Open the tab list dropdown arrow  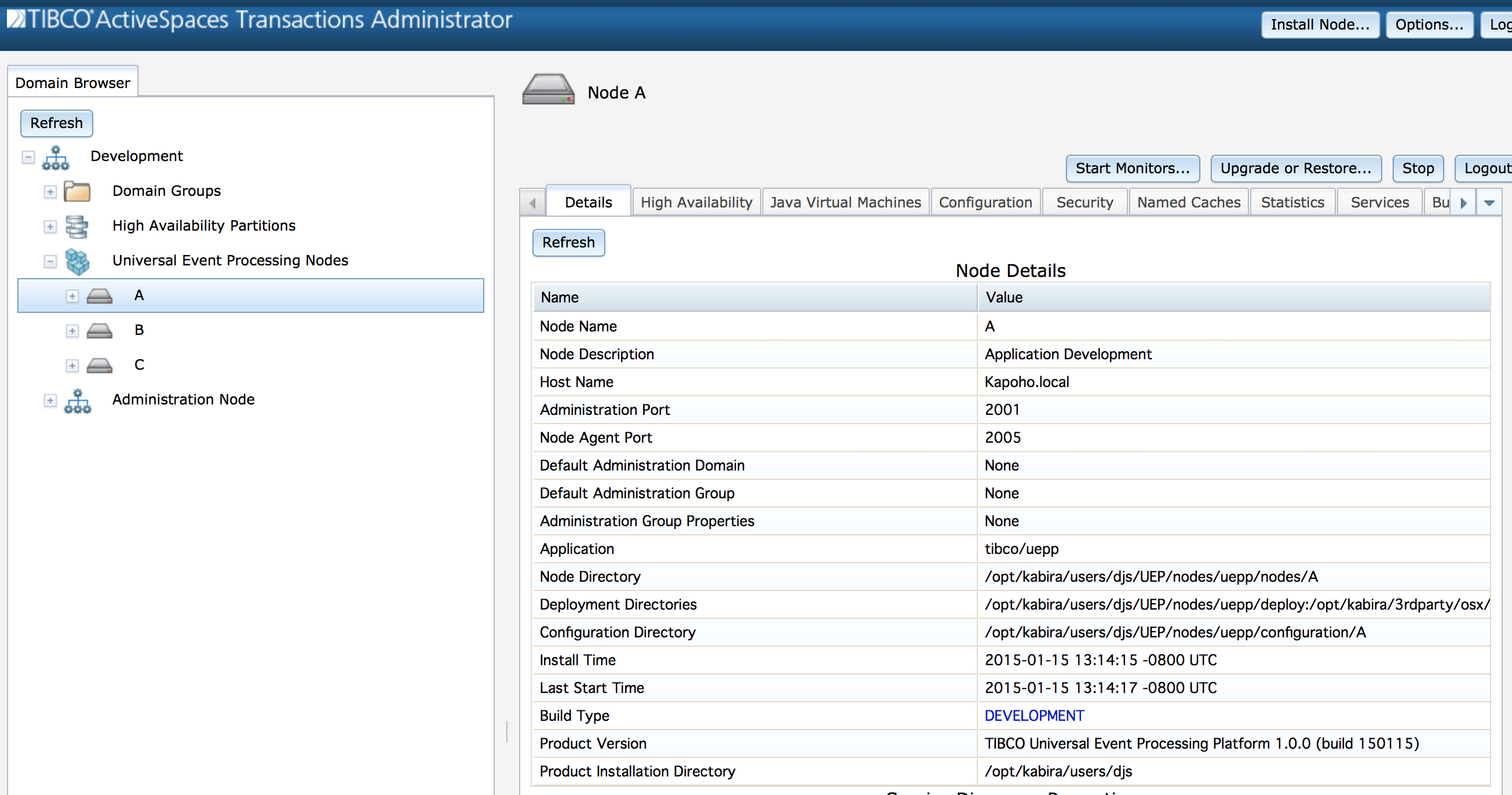(1488, 203)
